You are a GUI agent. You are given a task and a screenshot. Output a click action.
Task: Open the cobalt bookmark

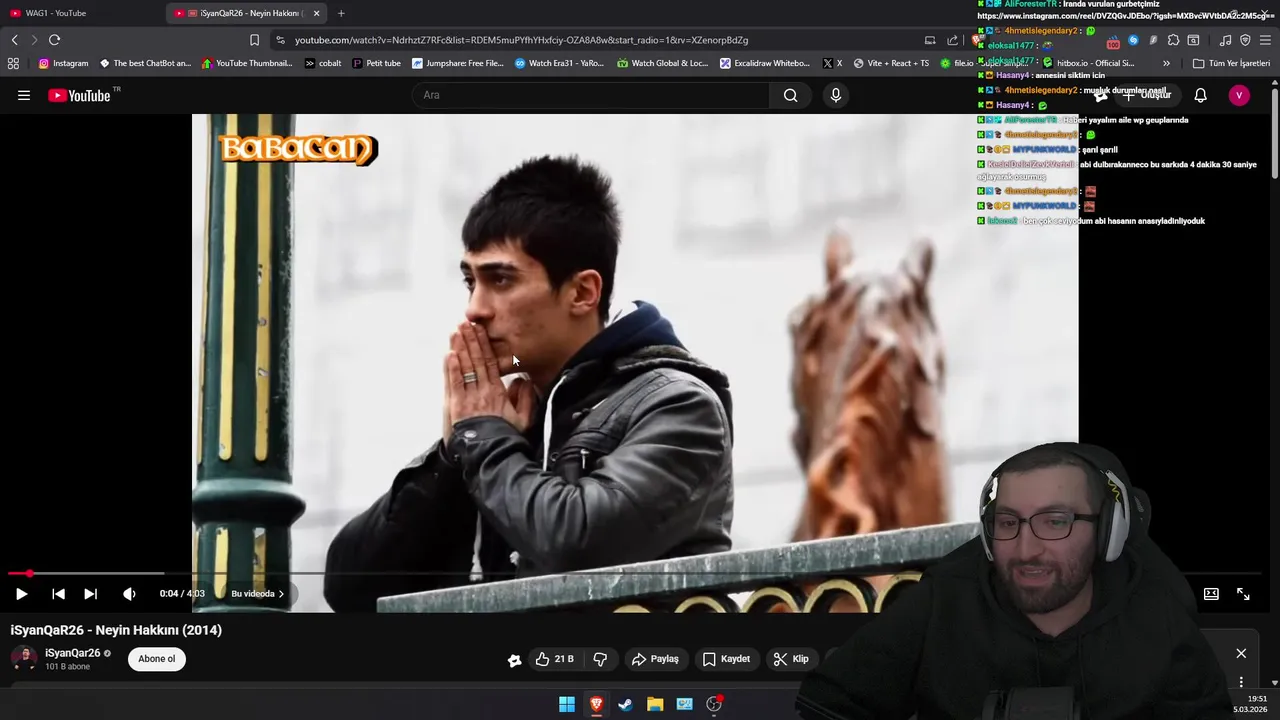[x=323, y=63]
